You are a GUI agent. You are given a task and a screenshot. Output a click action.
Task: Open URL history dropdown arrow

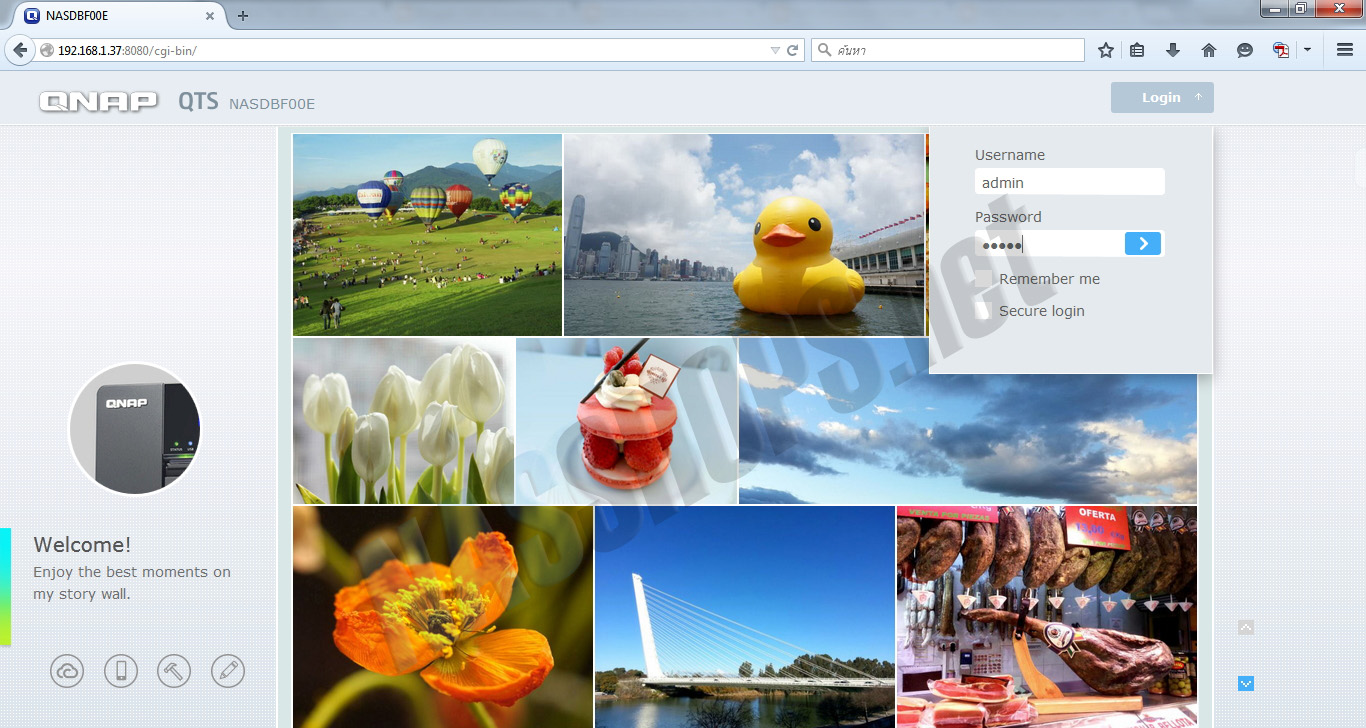coord(775,50)
